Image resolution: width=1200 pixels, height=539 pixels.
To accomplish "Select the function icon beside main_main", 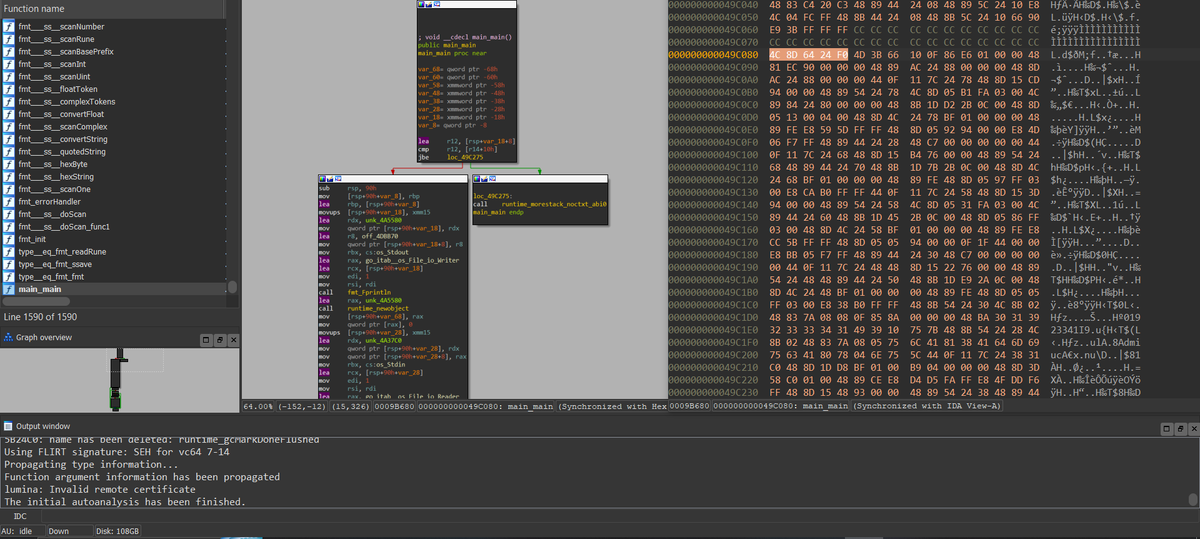I will 9,289.
